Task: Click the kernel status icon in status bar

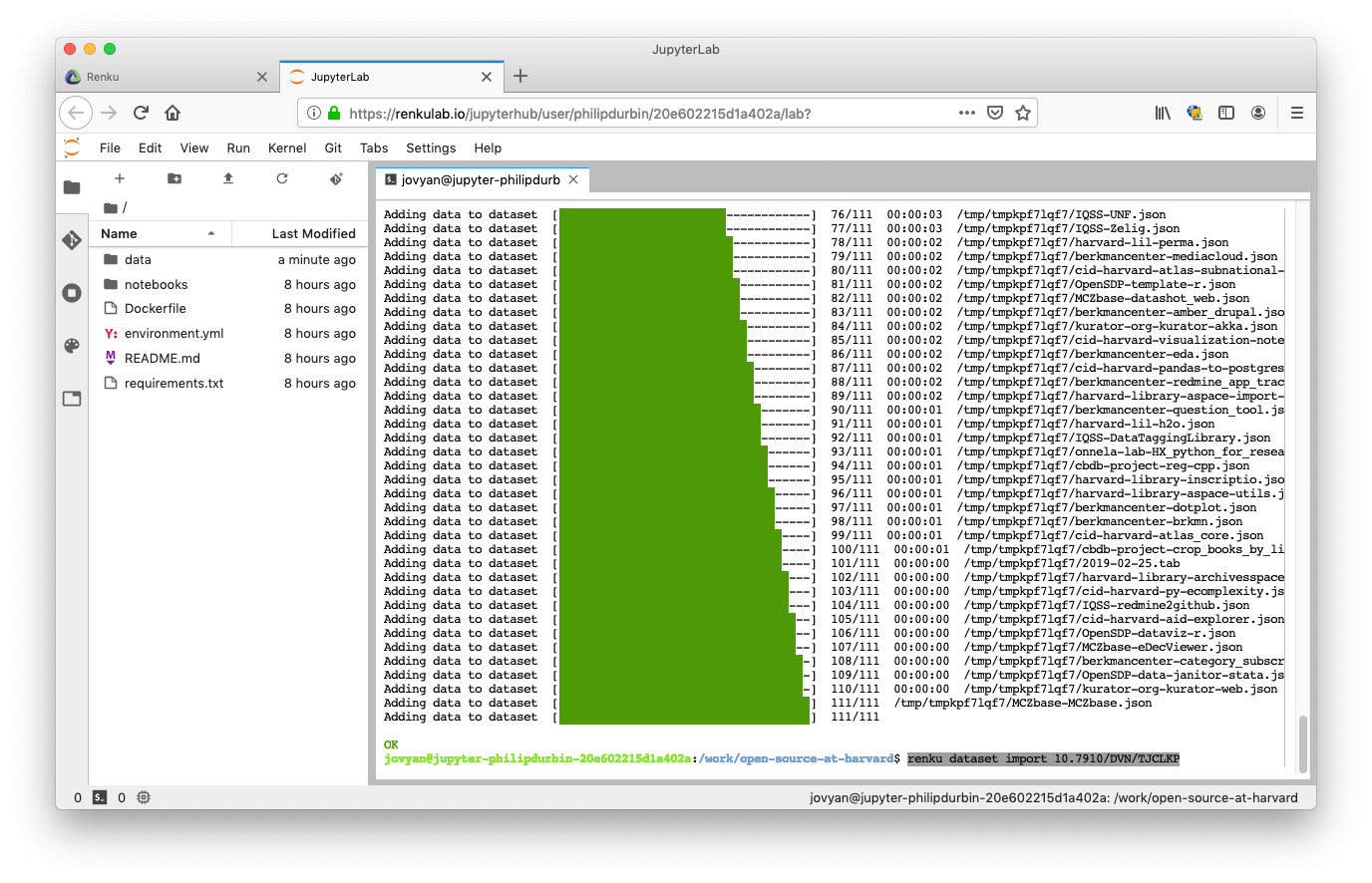Action: coord(143,797)
